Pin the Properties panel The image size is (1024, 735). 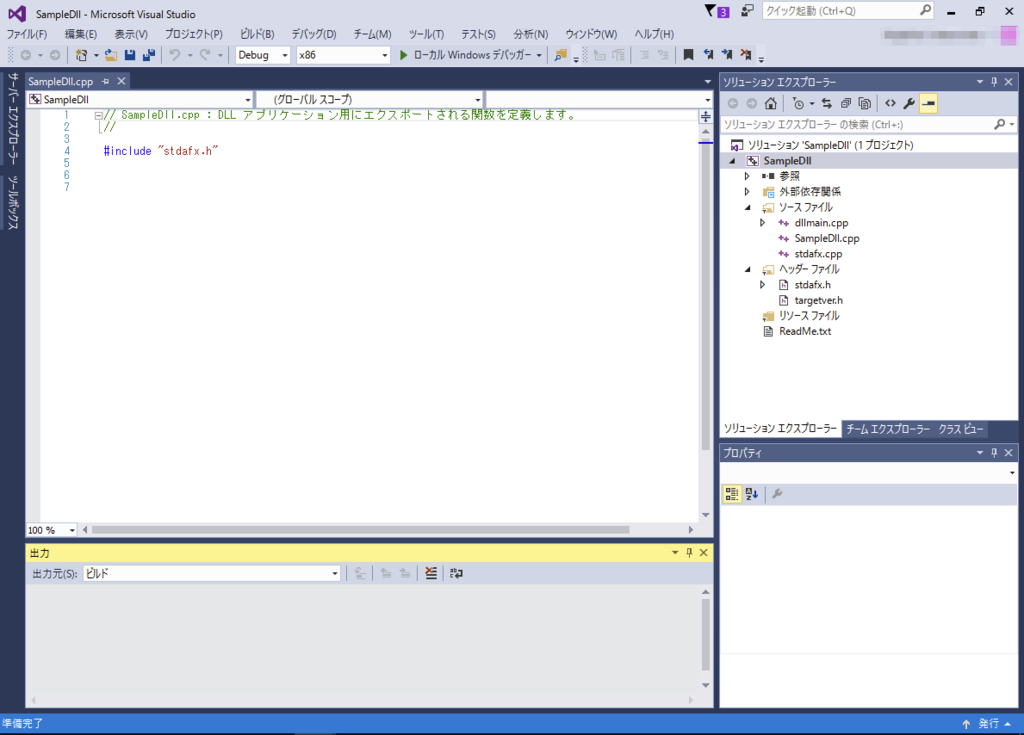click(993, 452)
